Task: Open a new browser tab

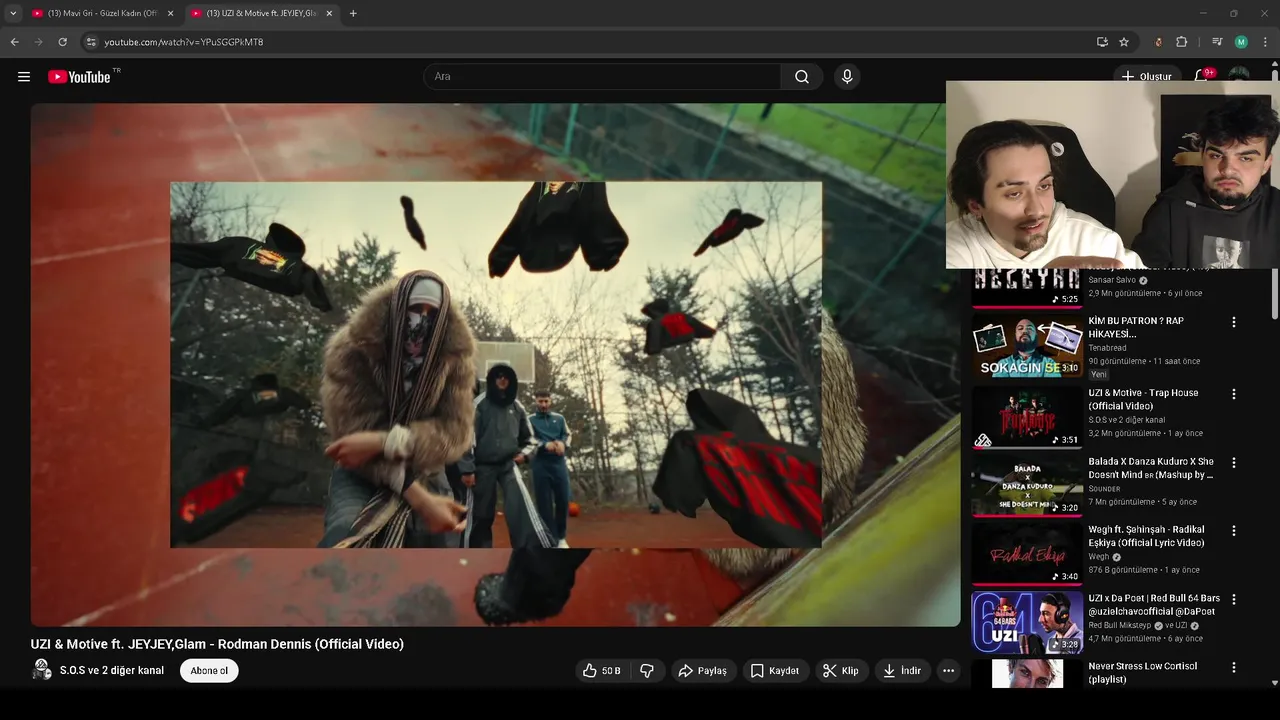Action: [x=353, y=13]
